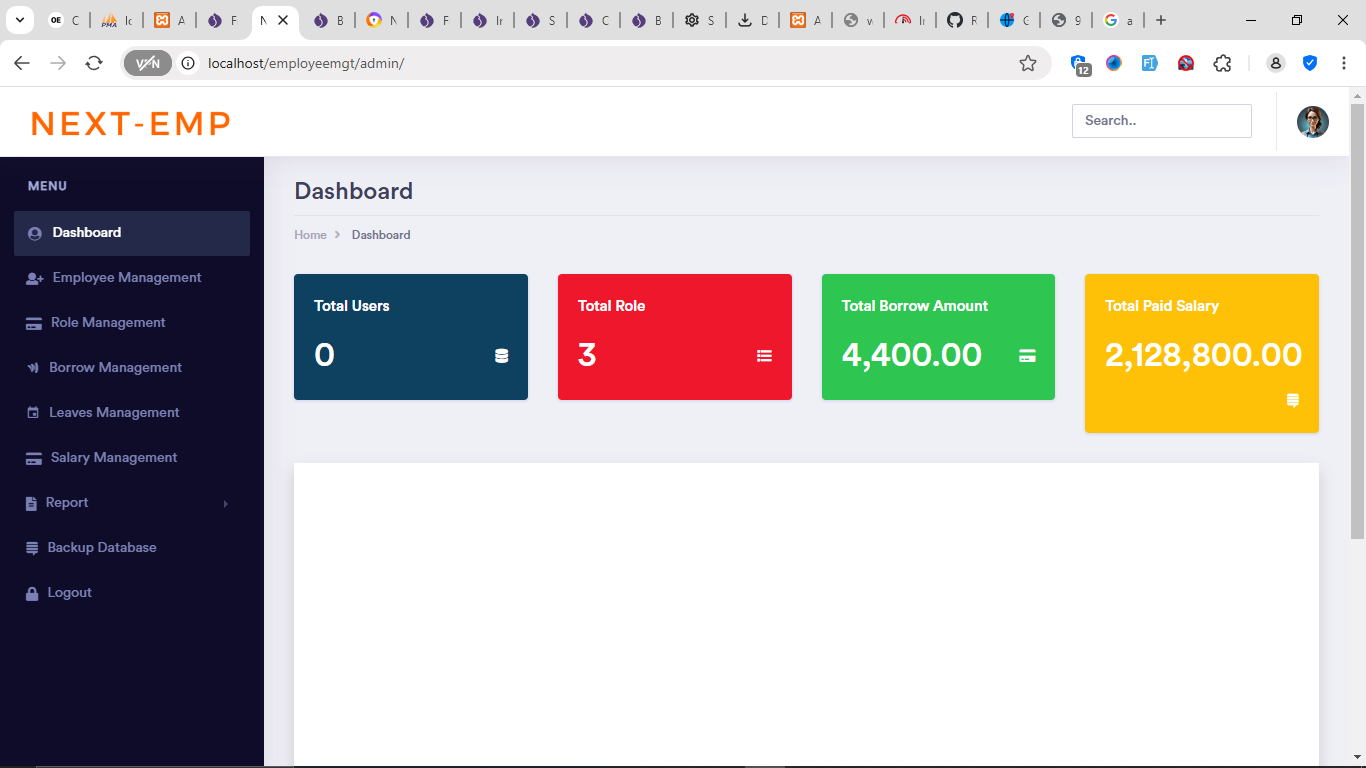Open Role Management from the sidebar
1366x768 pixels.
point(108,323)
